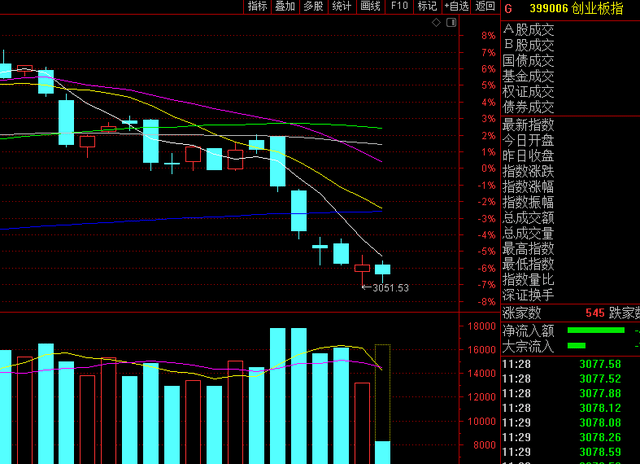Screen dimensions: 640x464
Task: Select the 399006 创业板指 title
Action: point(564,7)
